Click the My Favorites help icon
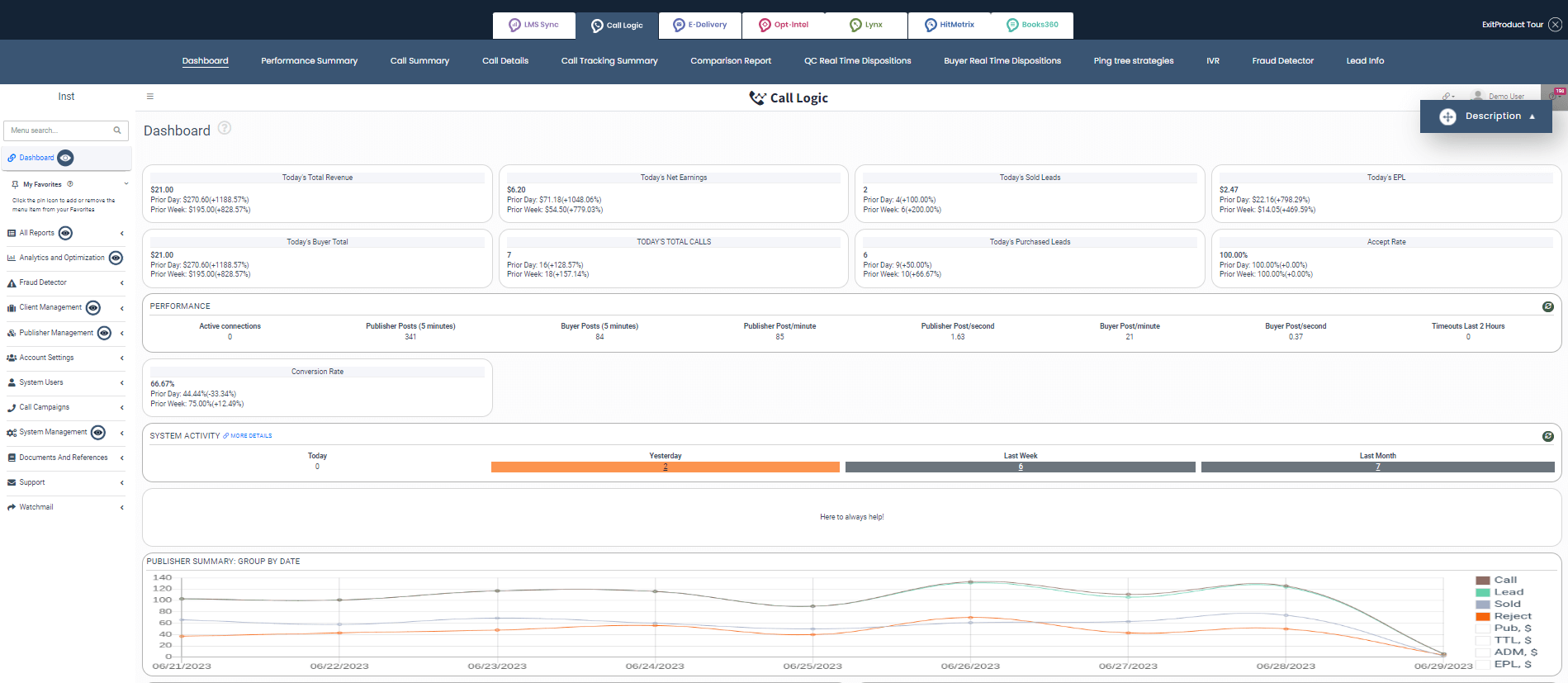This screenshot has height=683, width=1568. click(70, 184)
